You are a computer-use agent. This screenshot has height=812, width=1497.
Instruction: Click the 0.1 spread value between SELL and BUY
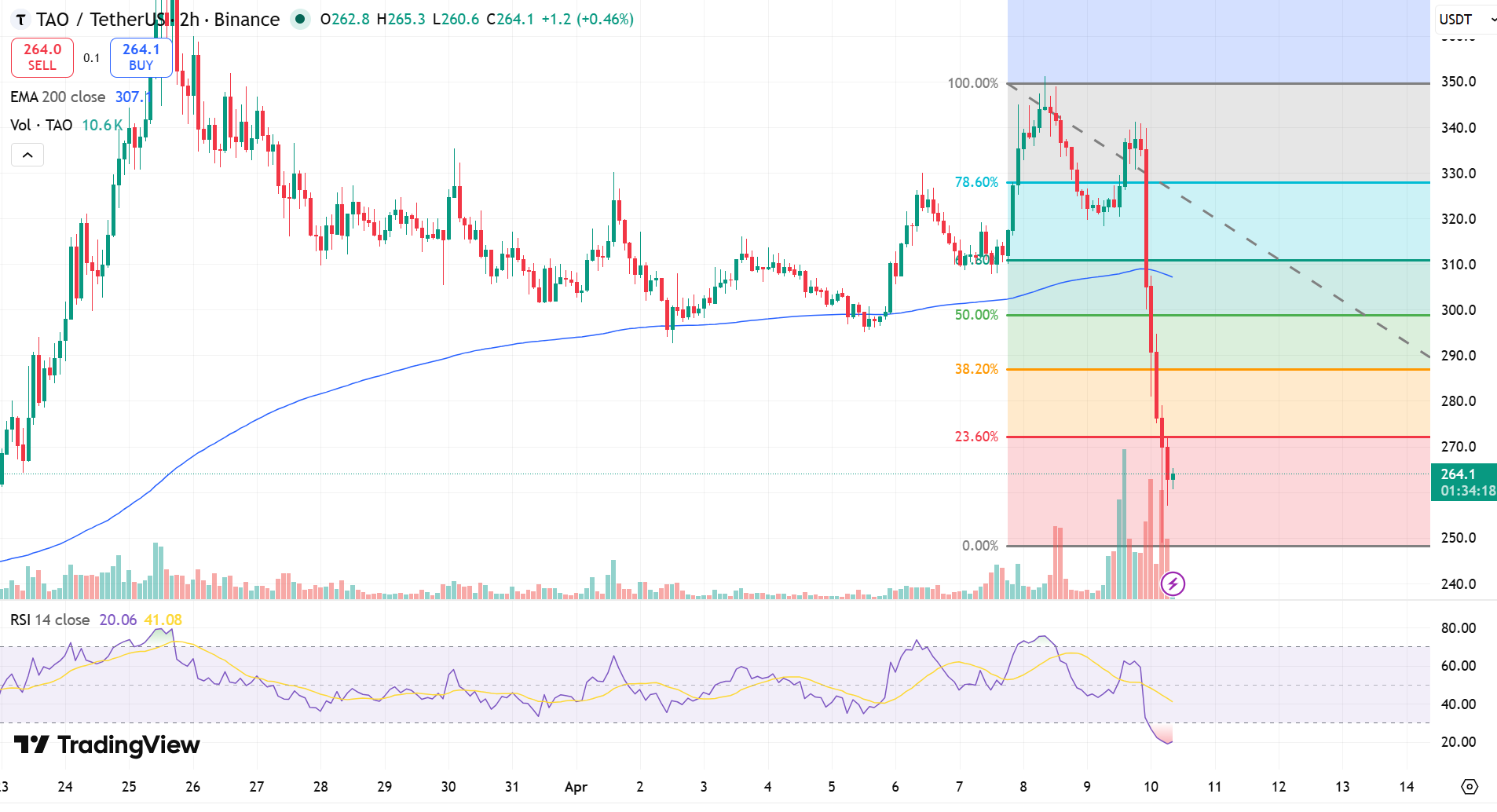(x=92, y=57)
